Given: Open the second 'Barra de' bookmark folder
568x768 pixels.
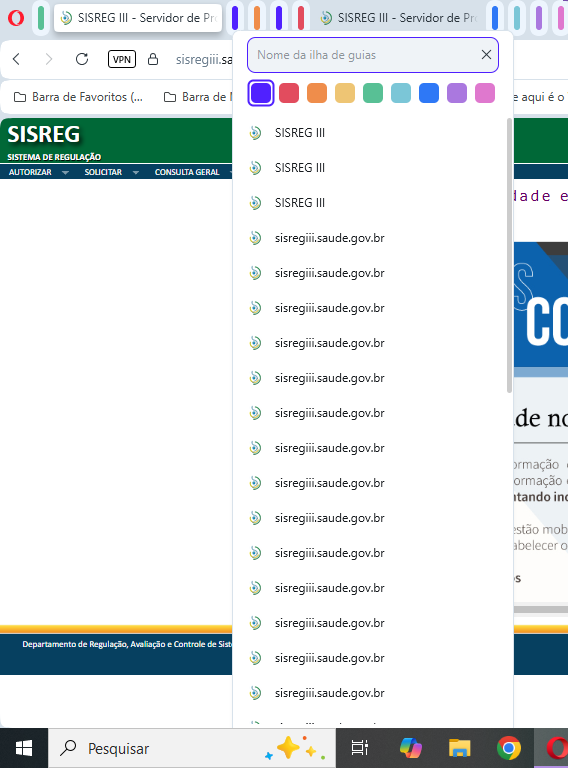Looking at the screenshot, I should (x=198, y=97).
